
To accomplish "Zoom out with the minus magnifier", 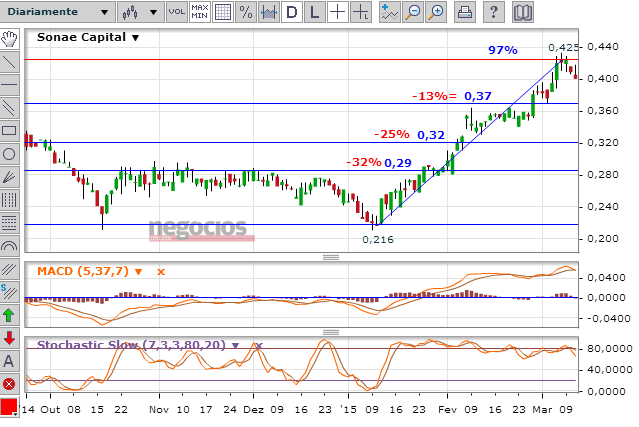I will [x=413, y=12].
